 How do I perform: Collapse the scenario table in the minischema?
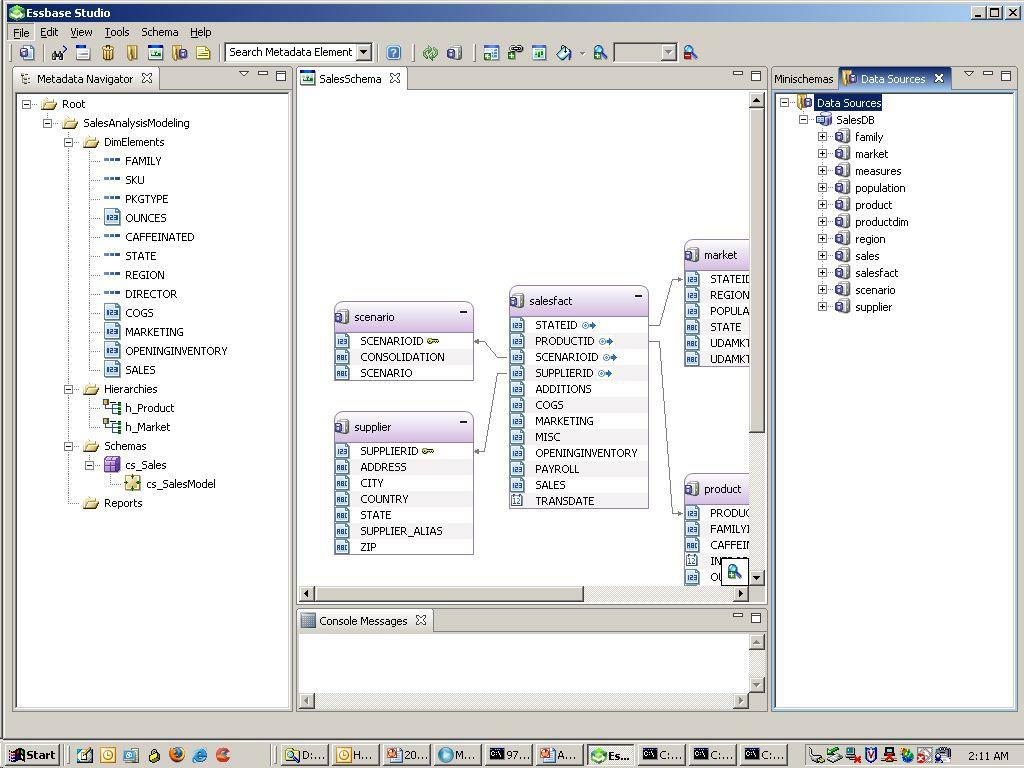463,312
